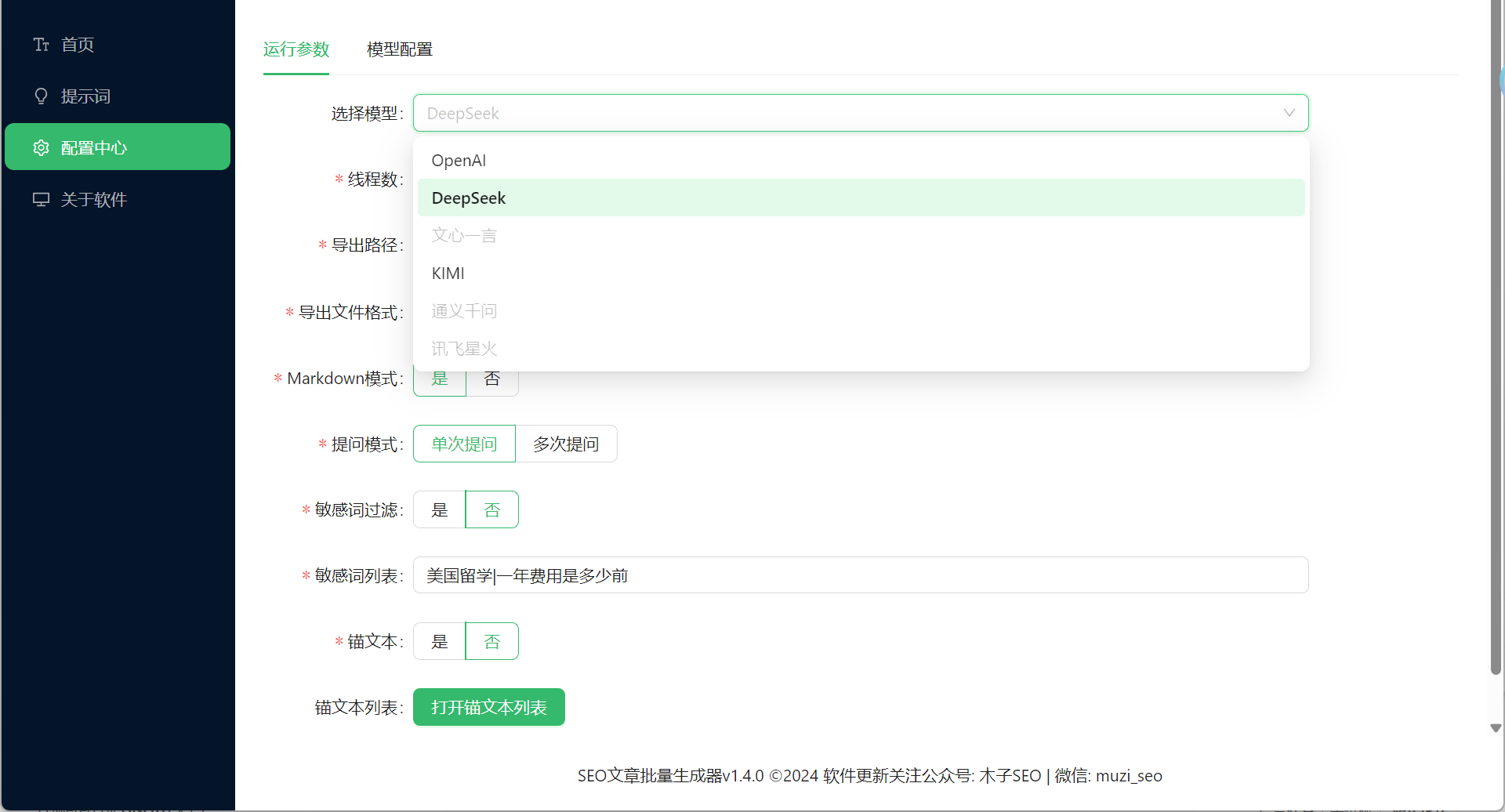Open the 首页 sidebar menu item
Screen dimensions: 1505x812
[118, 45]
